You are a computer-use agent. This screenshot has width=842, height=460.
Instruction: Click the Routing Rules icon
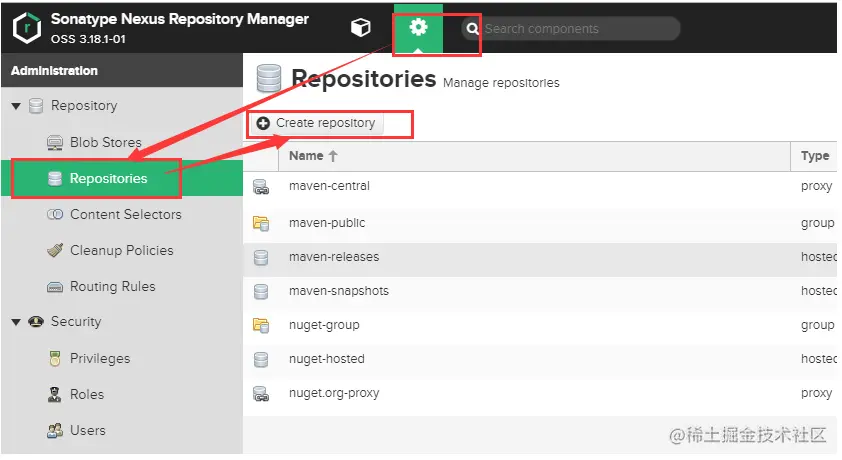(x=55, y=287)
